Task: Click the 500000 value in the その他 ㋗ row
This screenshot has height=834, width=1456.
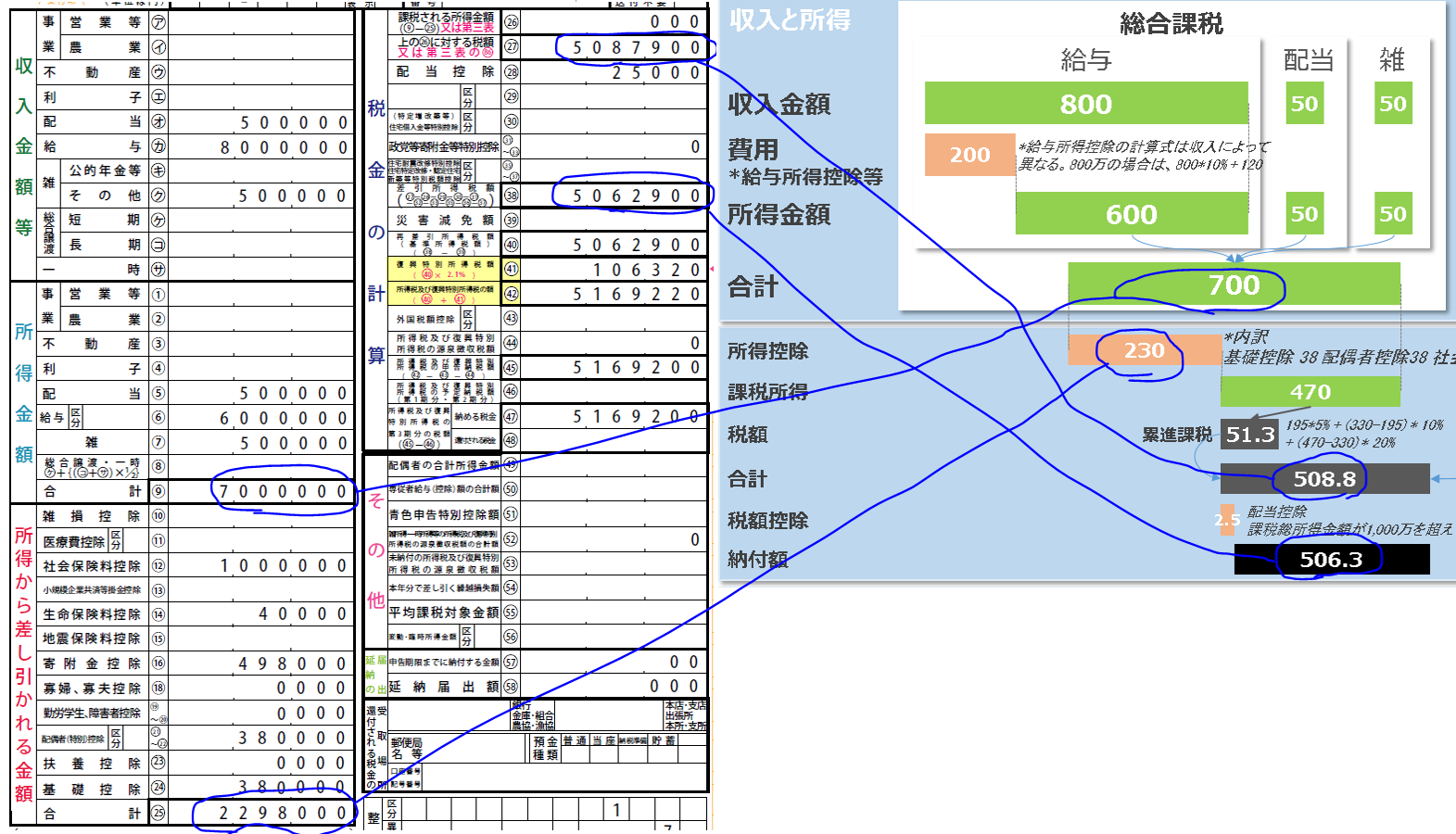Action: (293, 196)
